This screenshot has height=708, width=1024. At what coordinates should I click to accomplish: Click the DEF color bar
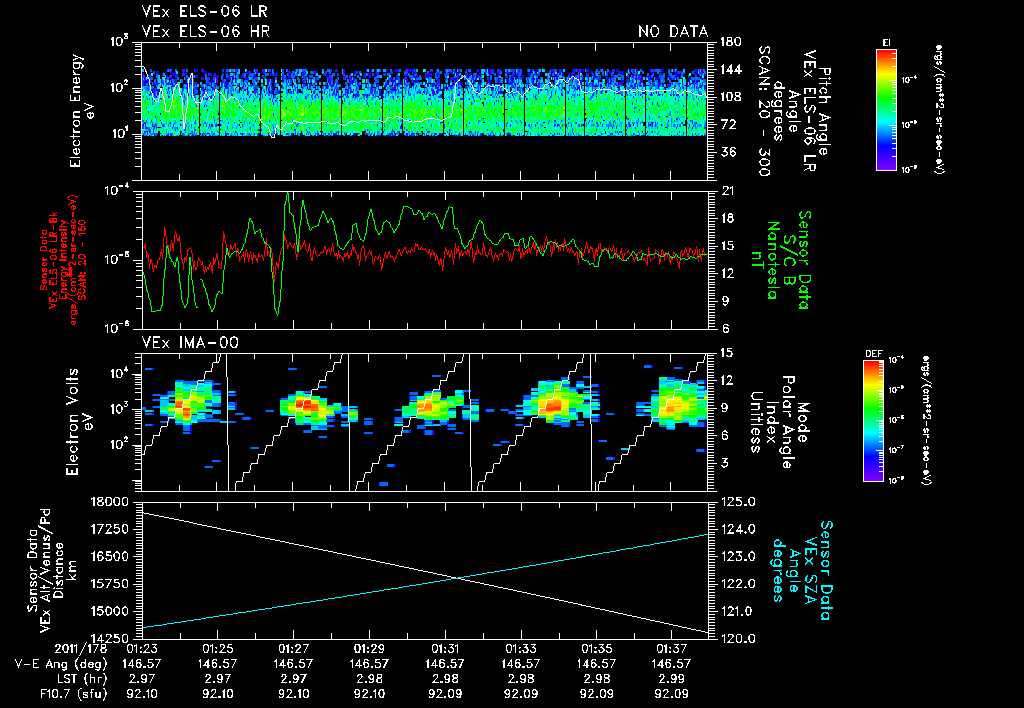[x=874, y=421]
